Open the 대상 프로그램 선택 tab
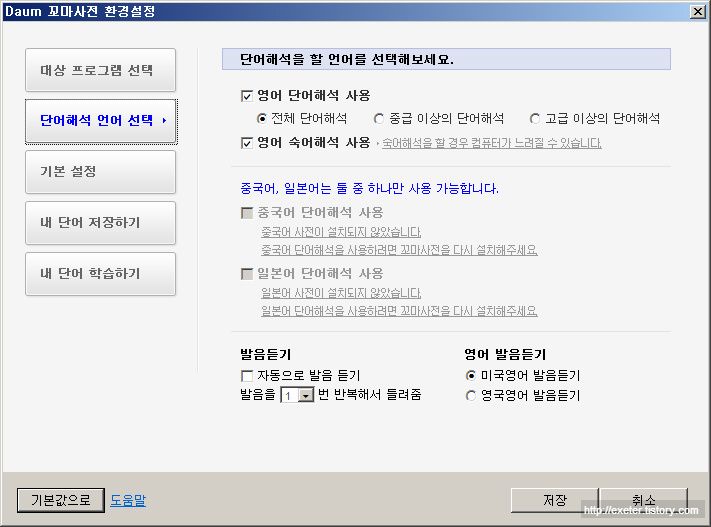The image size is (711, 527). (100, 70)
